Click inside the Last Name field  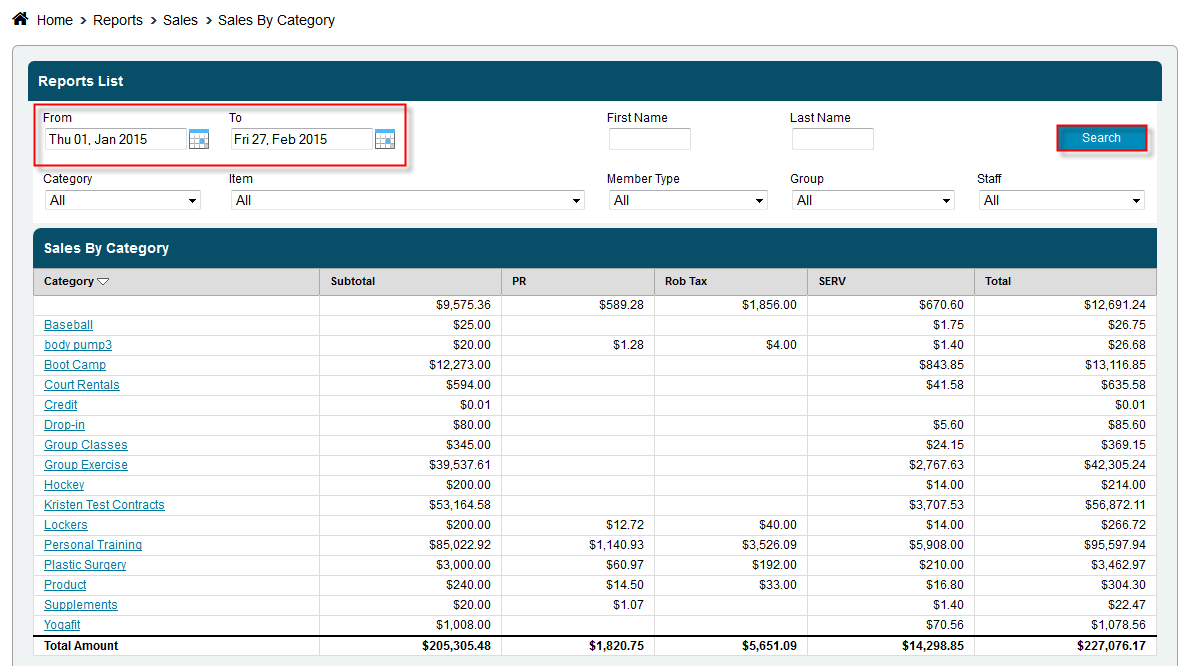832,138
